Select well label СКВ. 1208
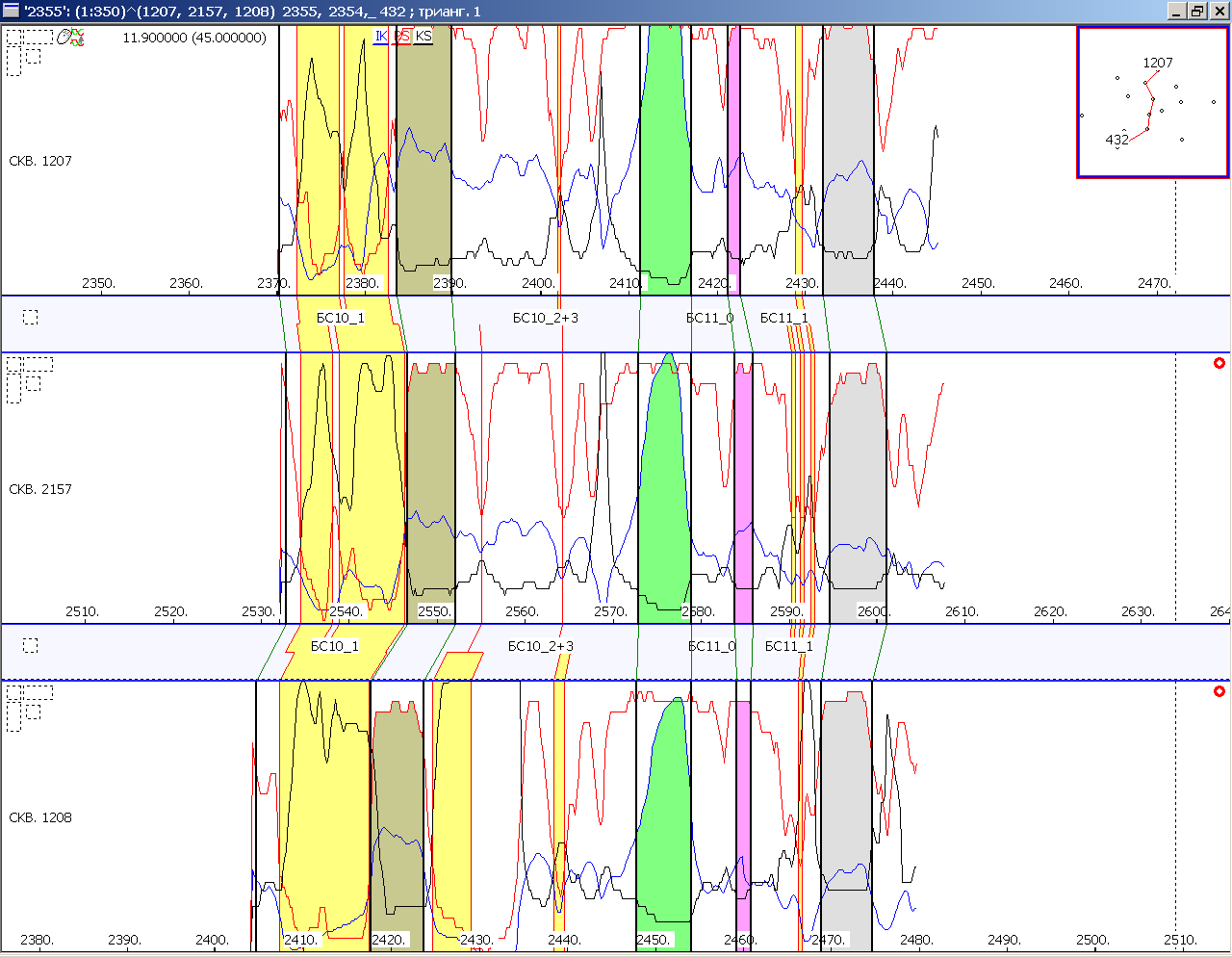 (x=40, y=817)
